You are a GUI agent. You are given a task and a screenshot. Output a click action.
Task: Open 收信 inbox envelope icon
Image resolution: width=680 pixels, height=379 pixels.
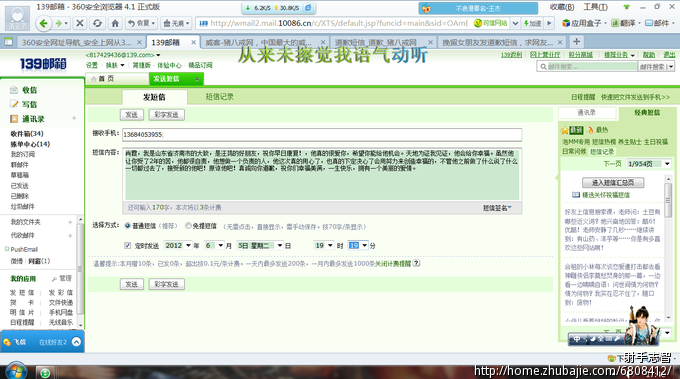coord(14,90)
